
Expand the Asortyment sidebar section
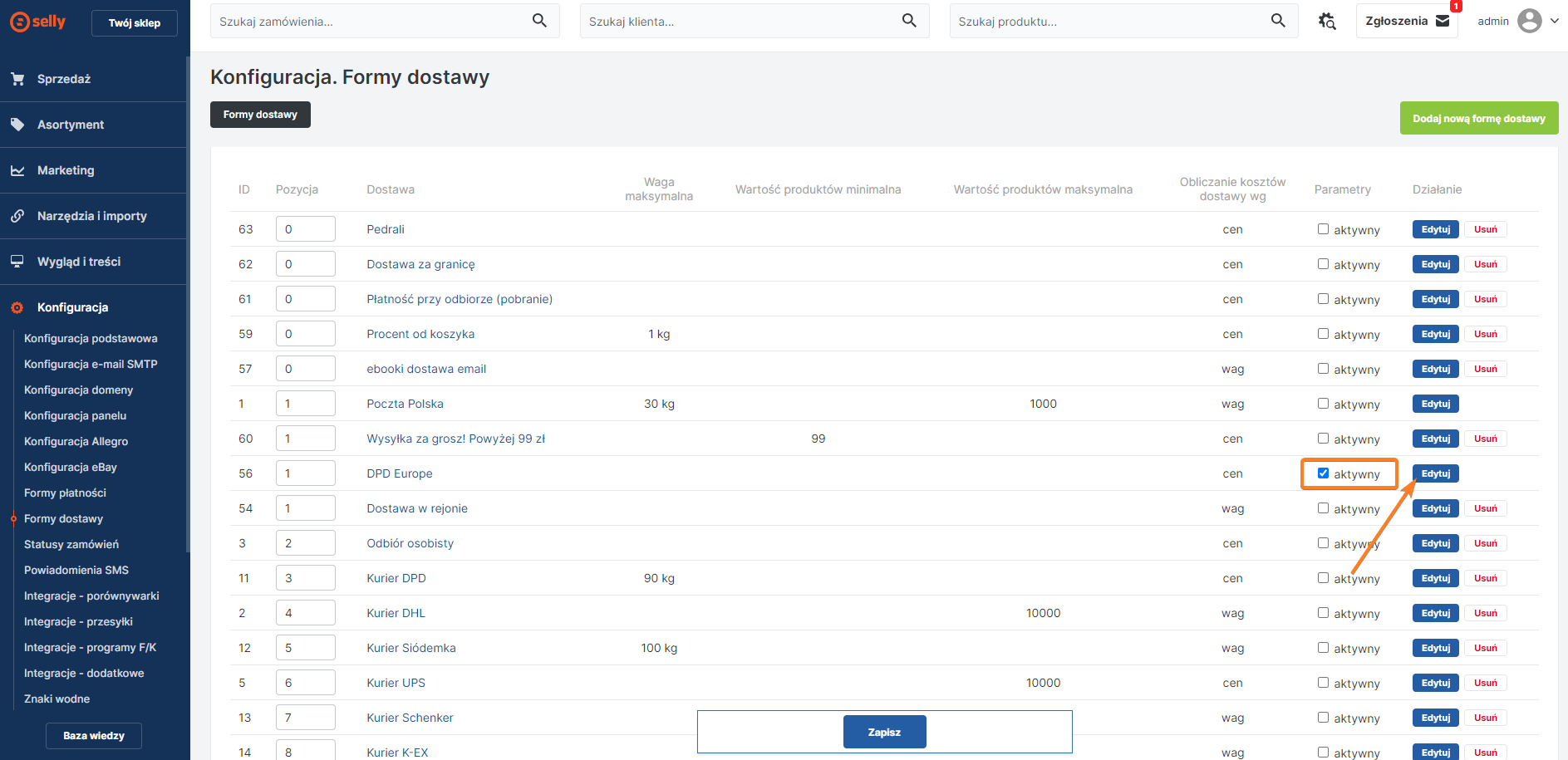tap(71, 125)
